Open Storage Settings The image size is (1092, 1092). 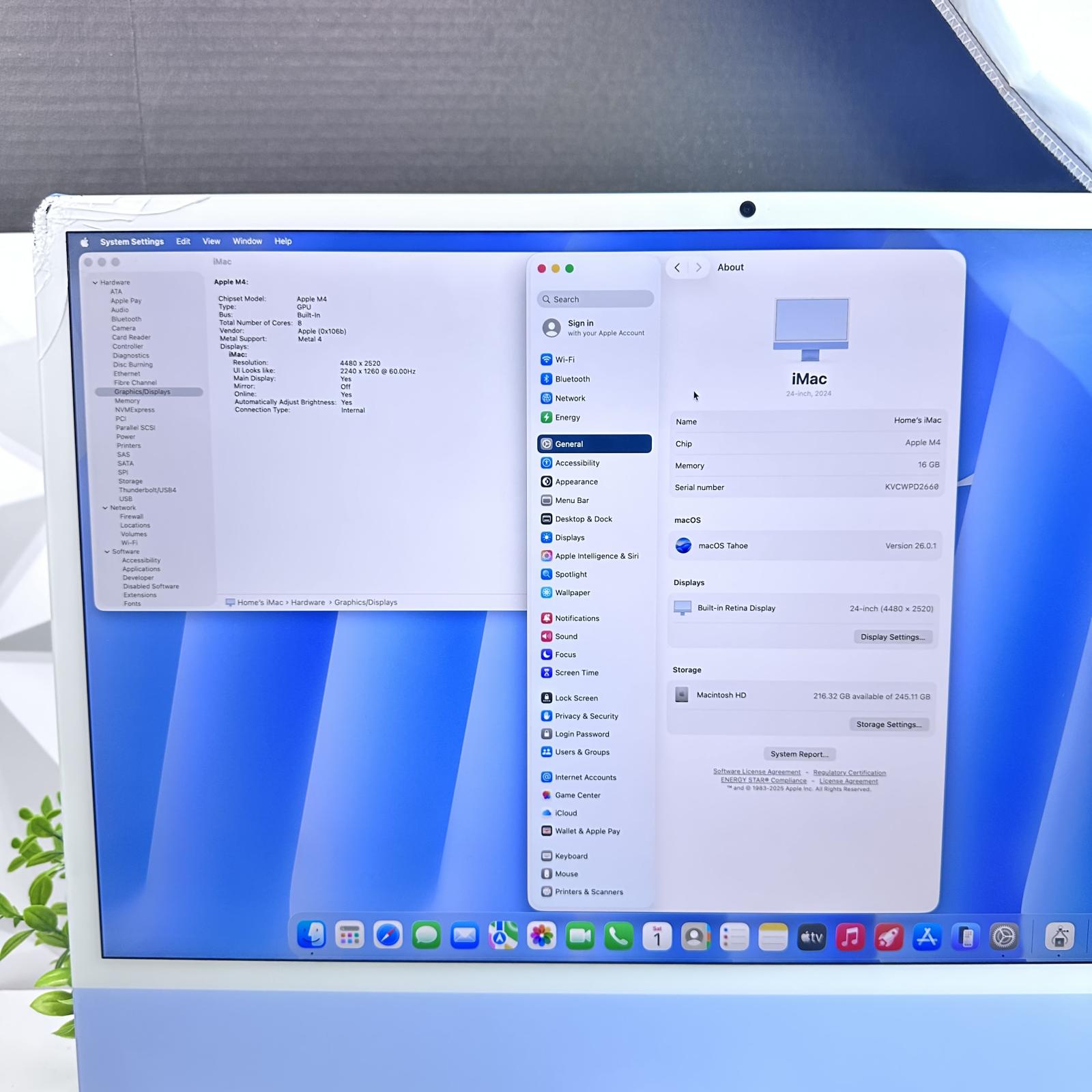889,724
